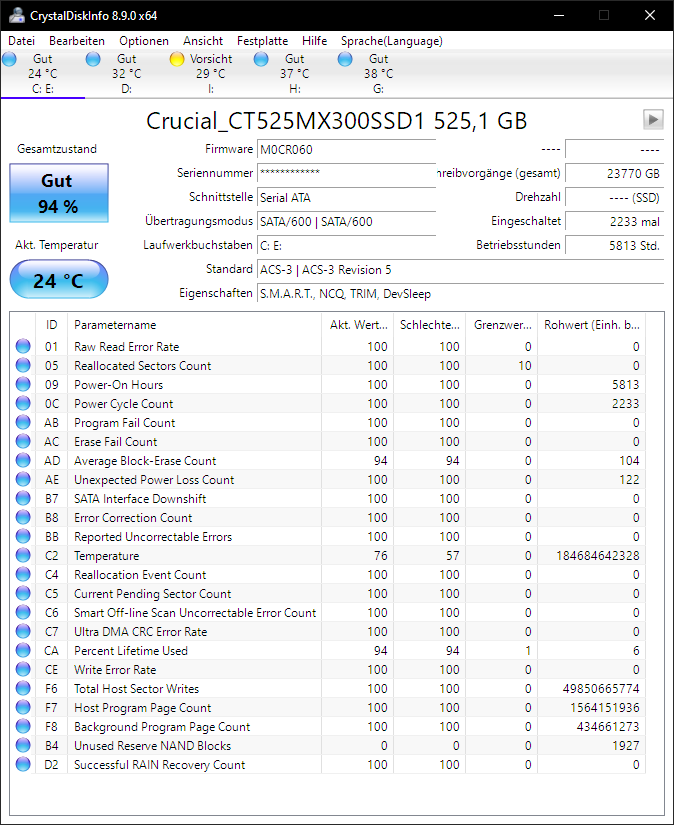Select the Successful RAIN Recovery Count row
674x825 pixels.
pyautogui.click(x=328, y=764)
